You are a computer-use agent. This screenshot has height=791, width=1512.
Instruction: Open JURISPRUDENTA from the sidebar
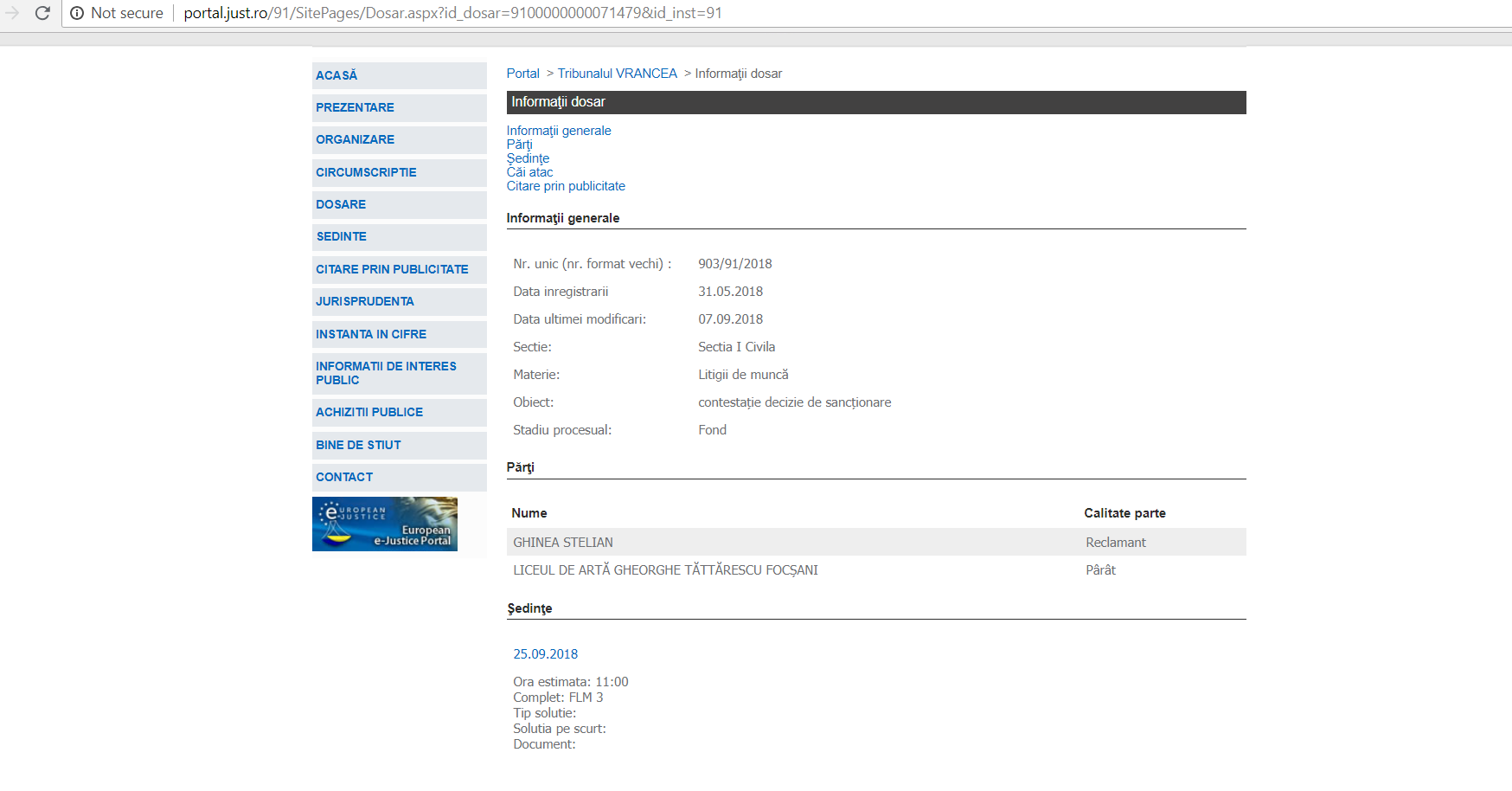(364, 301)
